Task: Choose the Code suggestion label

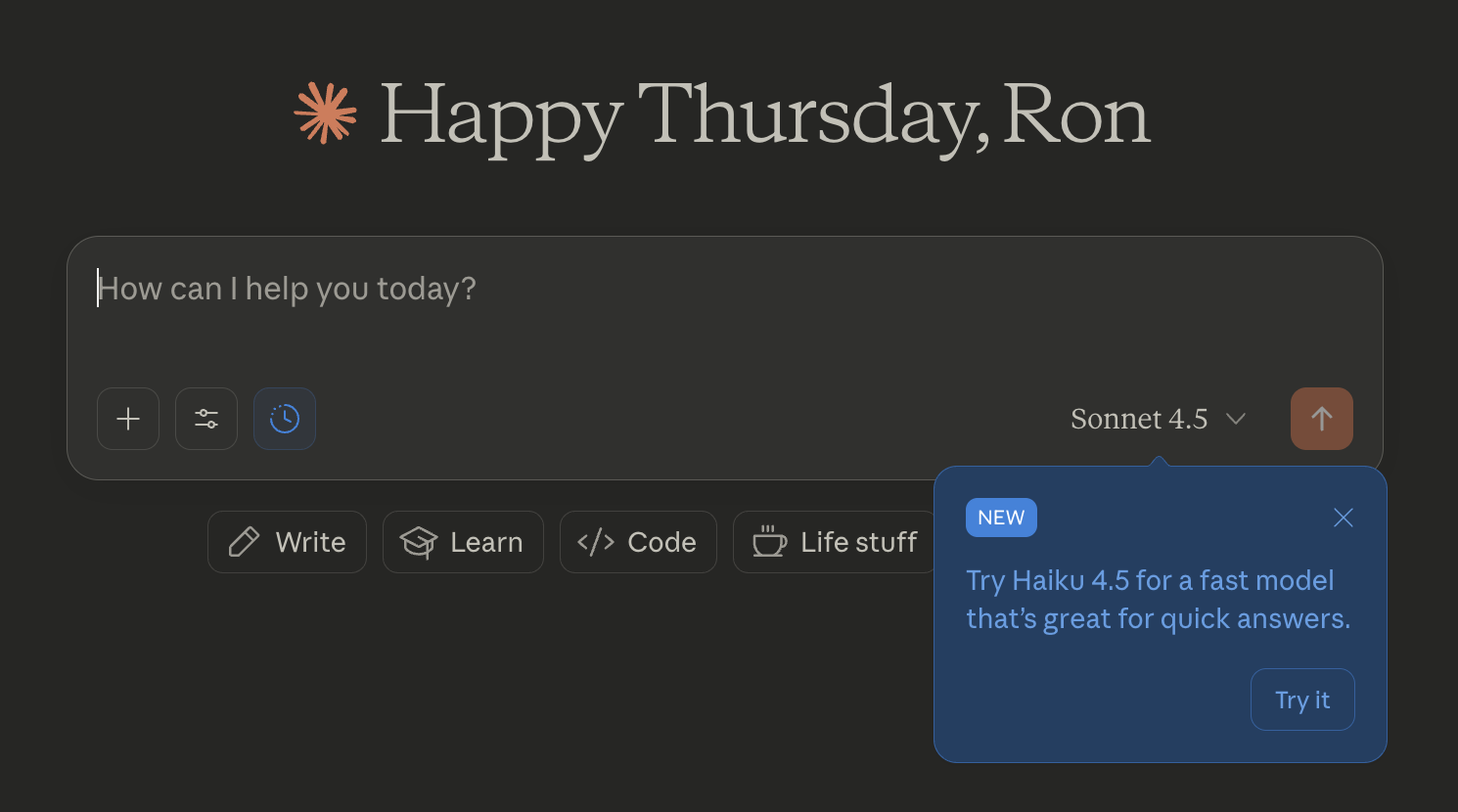Action: [x=661, y=542]
